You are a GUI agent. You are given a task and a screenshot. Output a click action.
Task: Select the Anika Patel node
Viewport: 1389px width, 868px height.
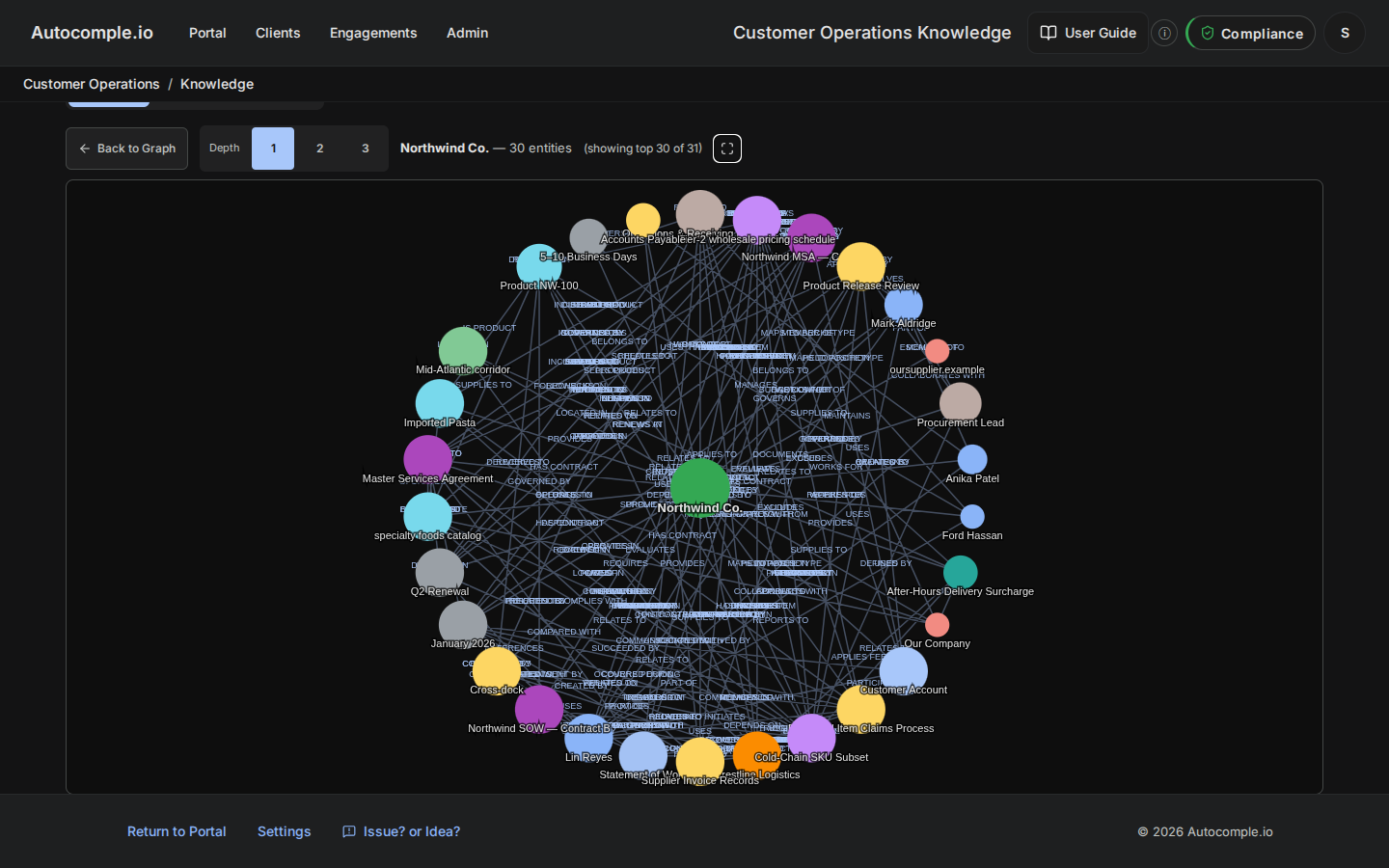[972, 459]
